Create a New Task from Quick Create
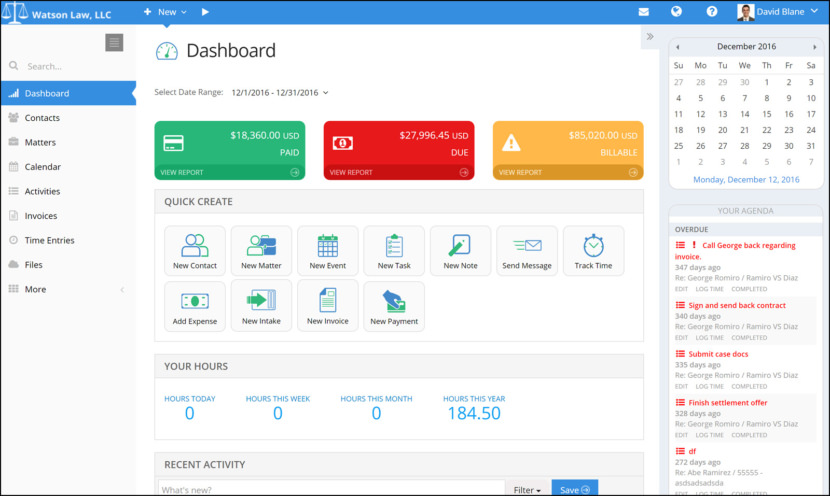This screenshot has width=830, height=496. (394, 251)
